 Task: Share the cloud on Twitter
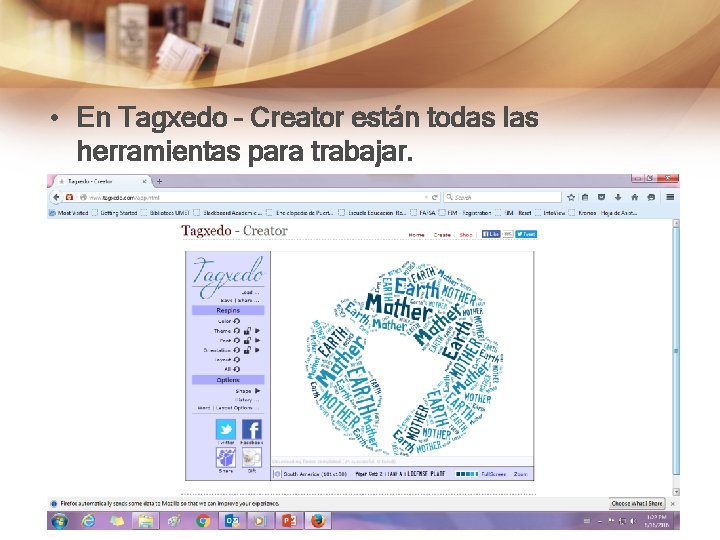[226, 430]
